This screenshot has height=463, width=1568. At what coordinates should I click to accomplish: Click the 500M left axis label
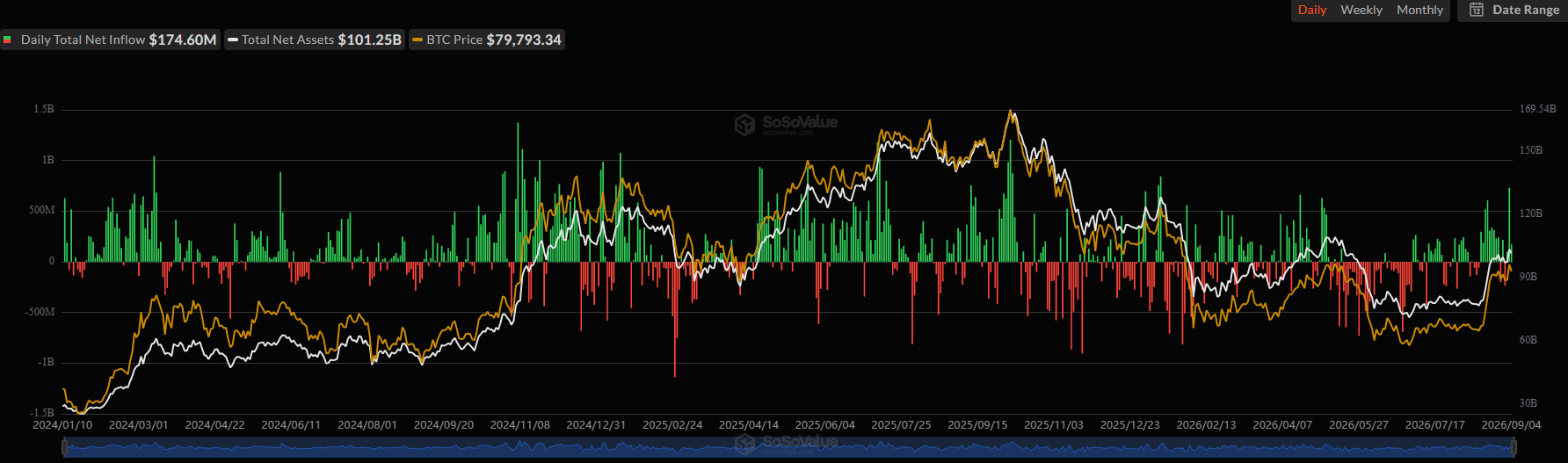[x=42, y=210]
